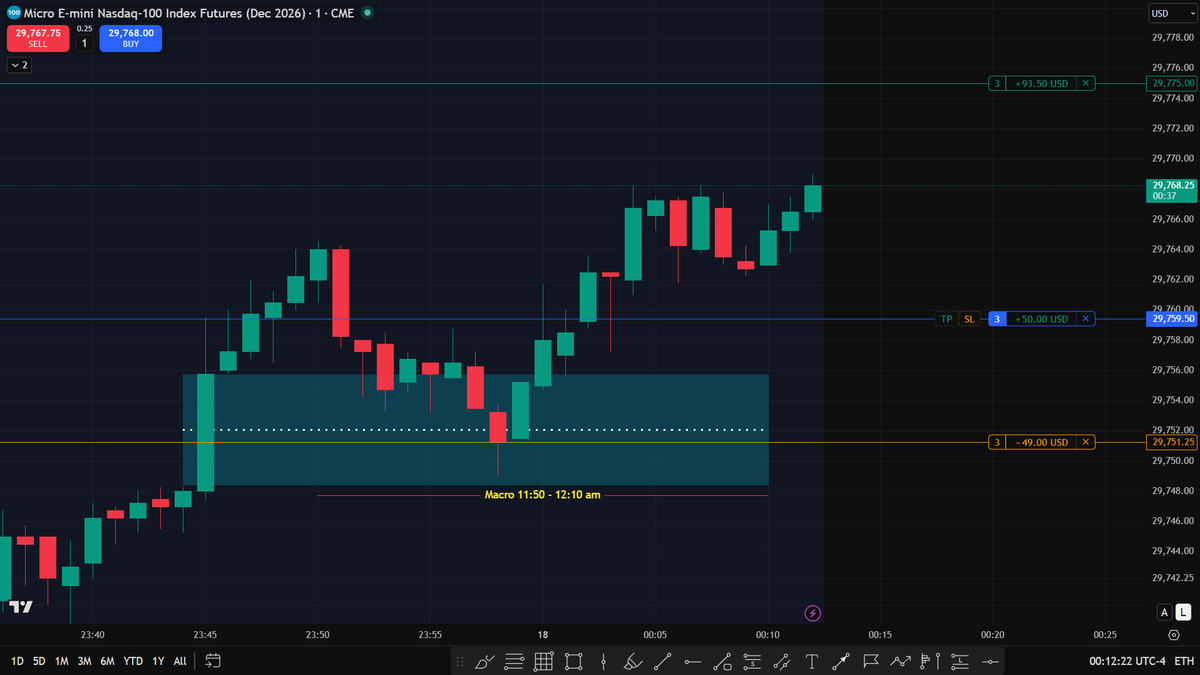
Task: Select the Horizontal line tool
Action: (990, 661)
